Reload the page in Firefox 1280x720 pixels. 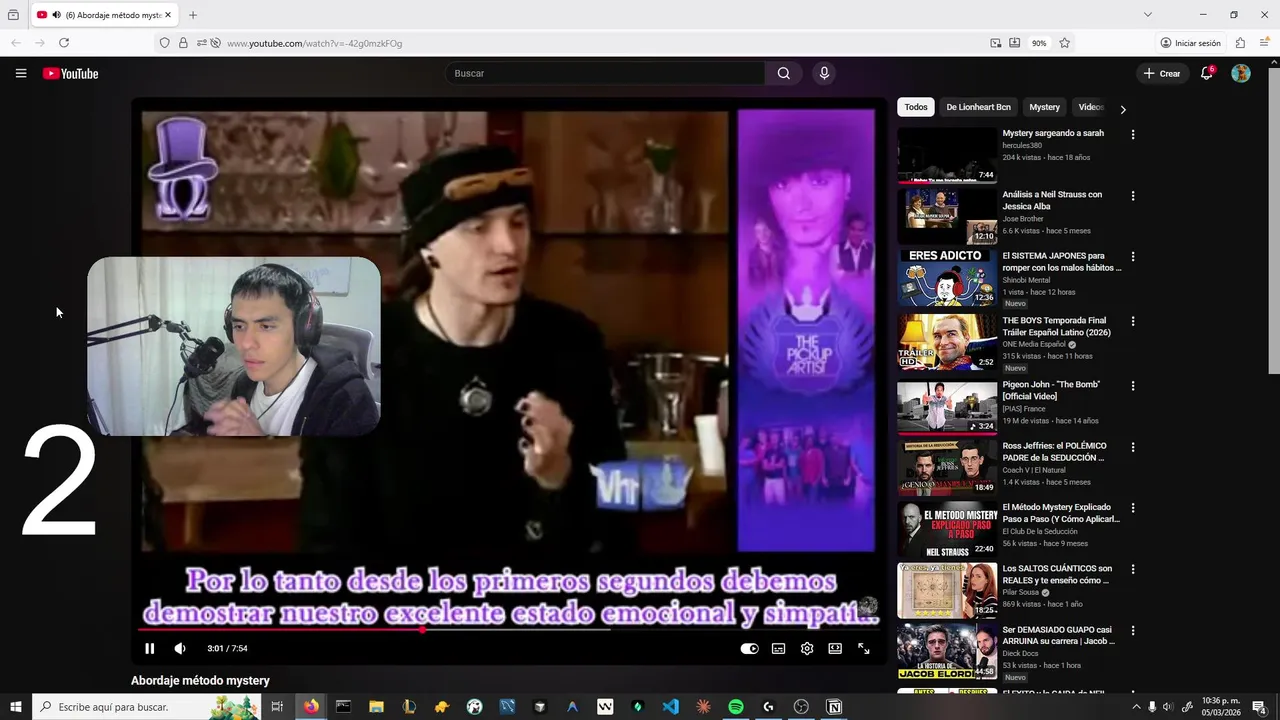tap(64, 43)
